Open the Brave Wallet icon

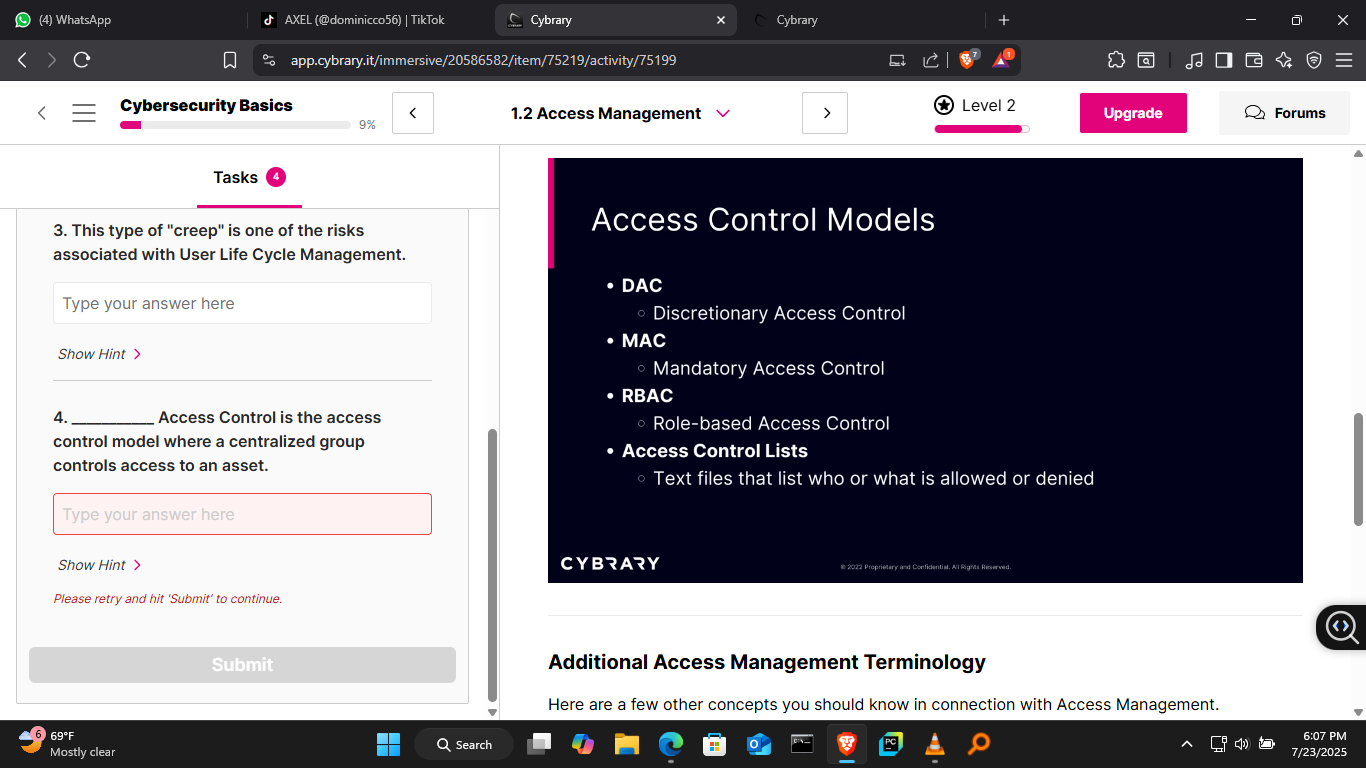pos(1253,60)
